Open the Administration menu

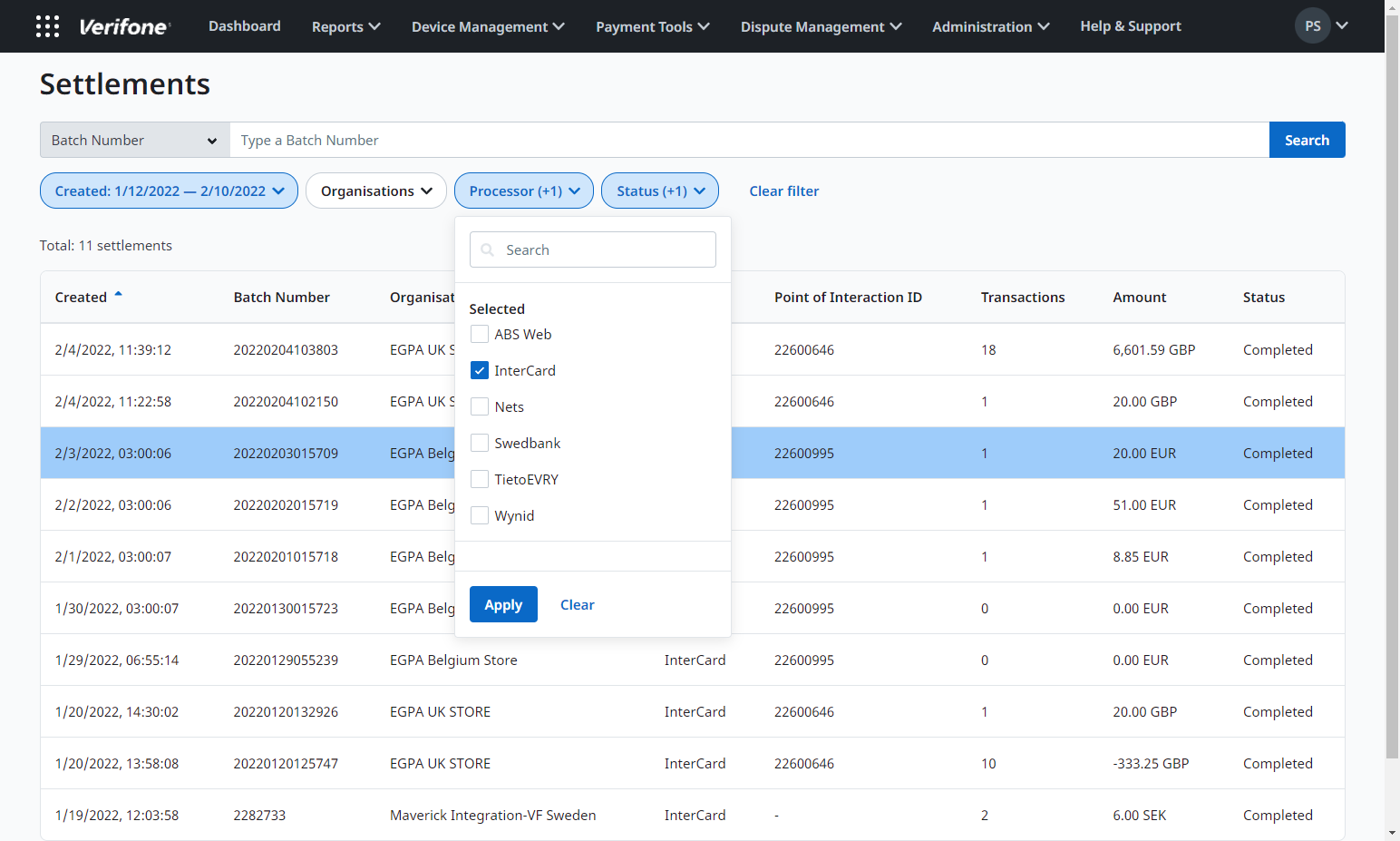click(x=990, y=26)
